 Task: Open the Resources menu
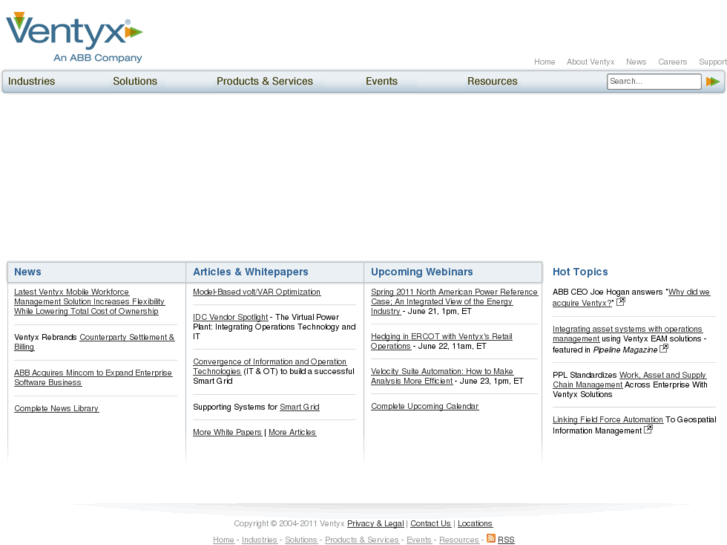492,81
